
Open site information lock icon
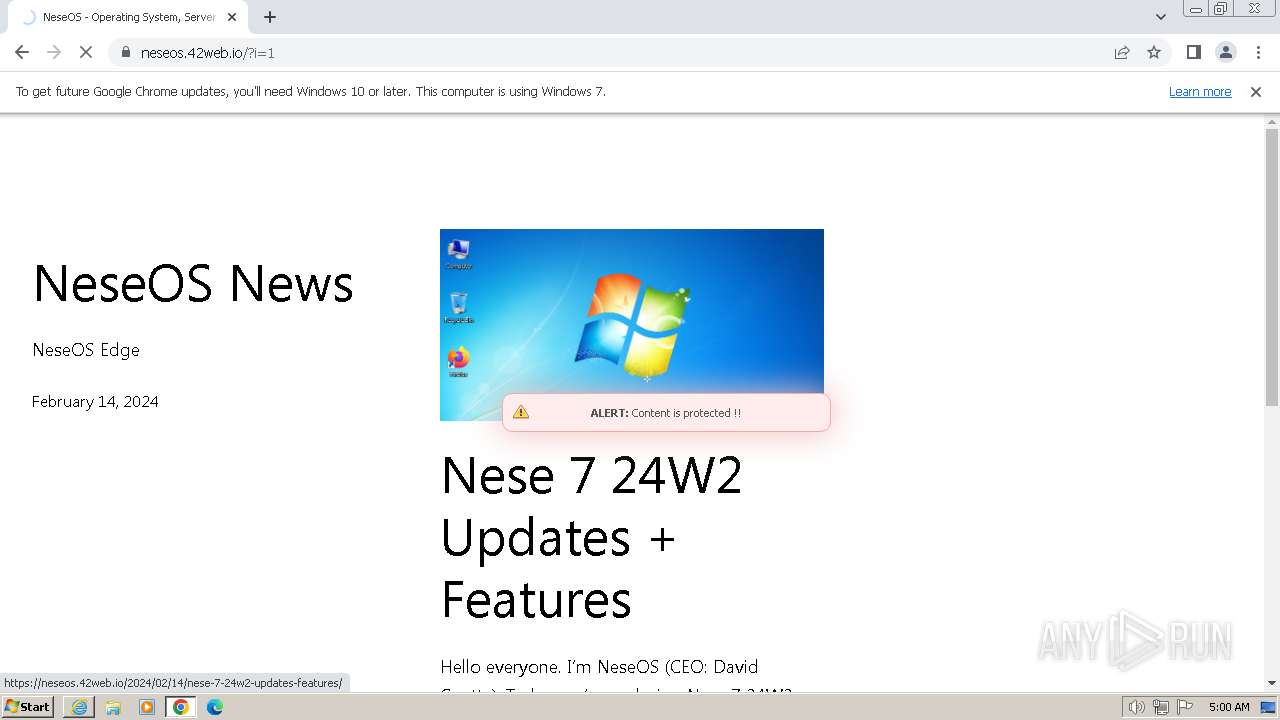125,52
